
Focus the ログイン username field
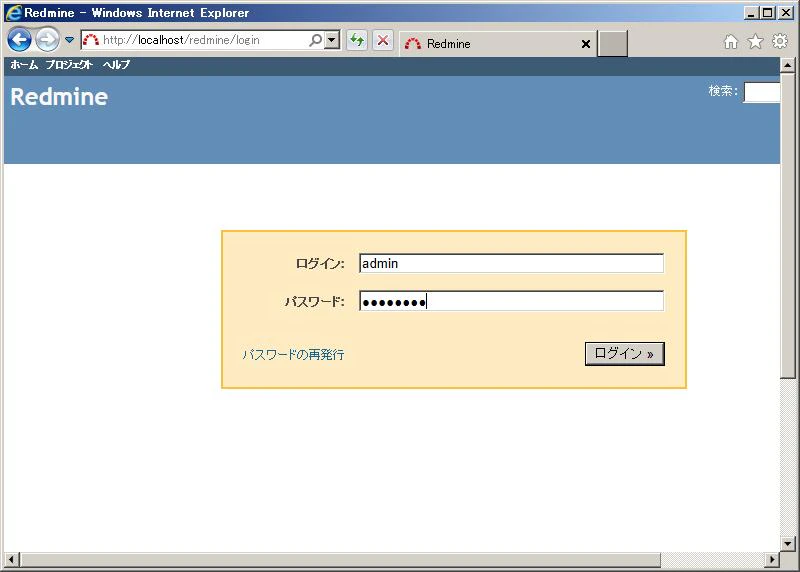coord(511,263)
